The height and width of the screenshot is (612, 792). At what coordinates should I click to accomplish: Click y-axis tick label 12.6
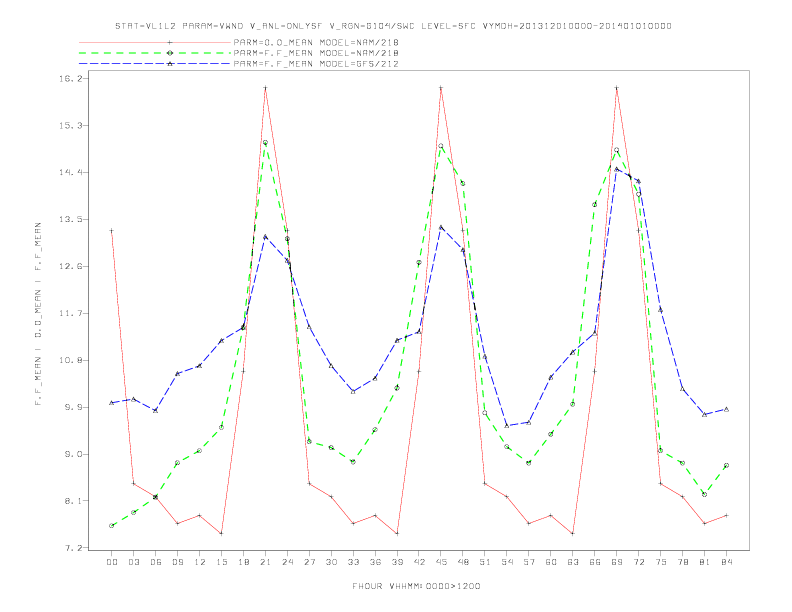(x=70, y=266)
